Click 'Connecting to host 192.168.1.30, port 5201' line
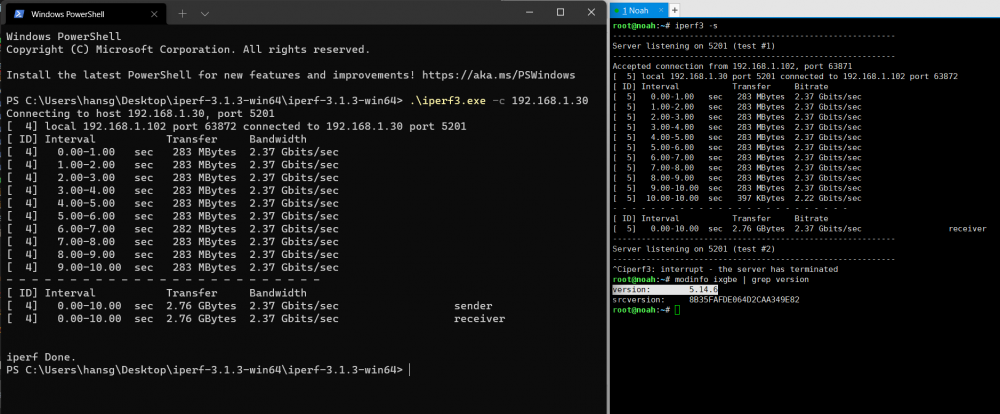The height and width of the screenshot is (414, 1000). [140, 114]
